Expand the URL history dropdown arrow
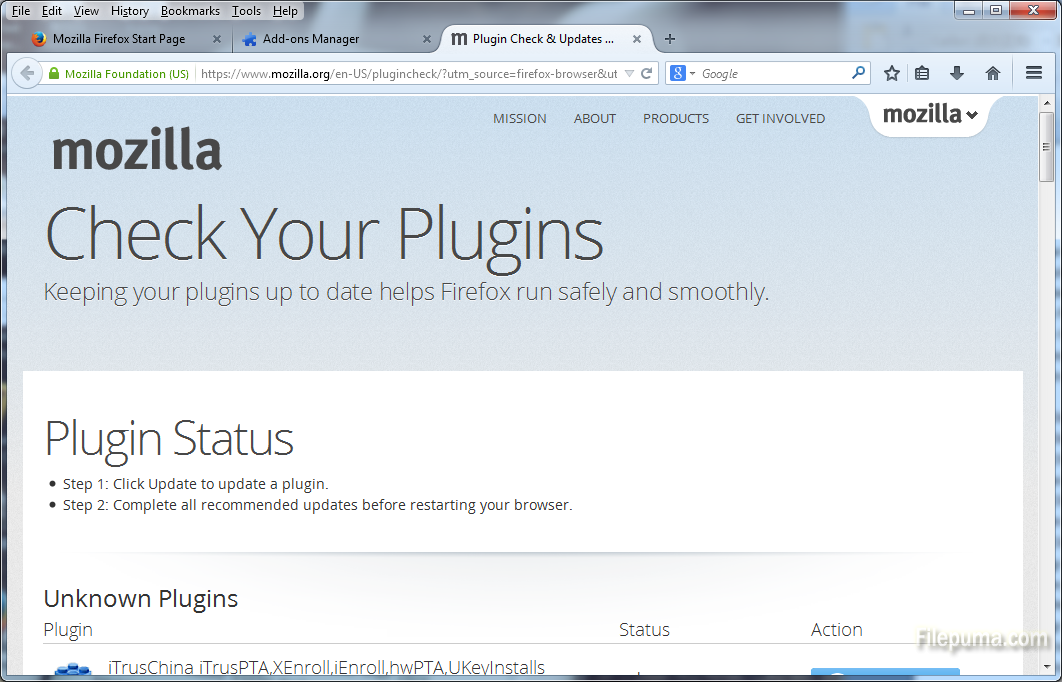The height and width of the screenshot is (682, 1062). (x=629, y=73)
